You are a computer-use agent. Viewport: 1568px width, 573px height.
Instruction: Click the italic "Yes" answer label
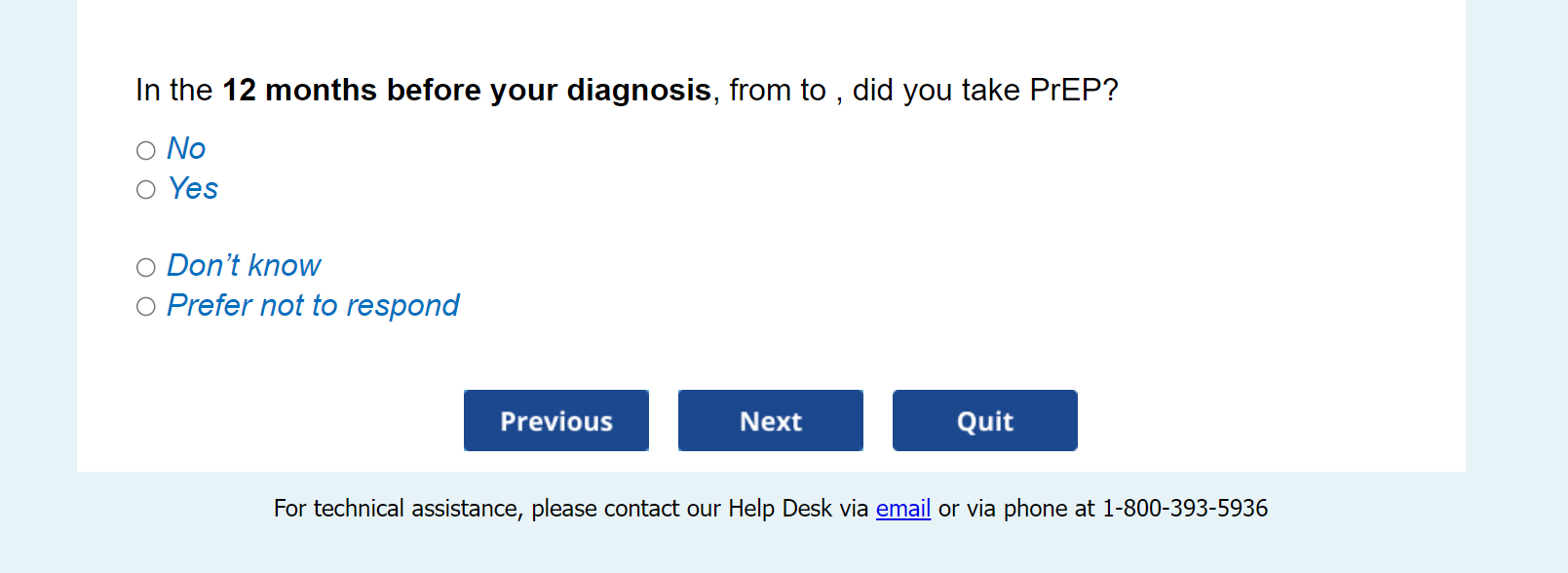193,188
